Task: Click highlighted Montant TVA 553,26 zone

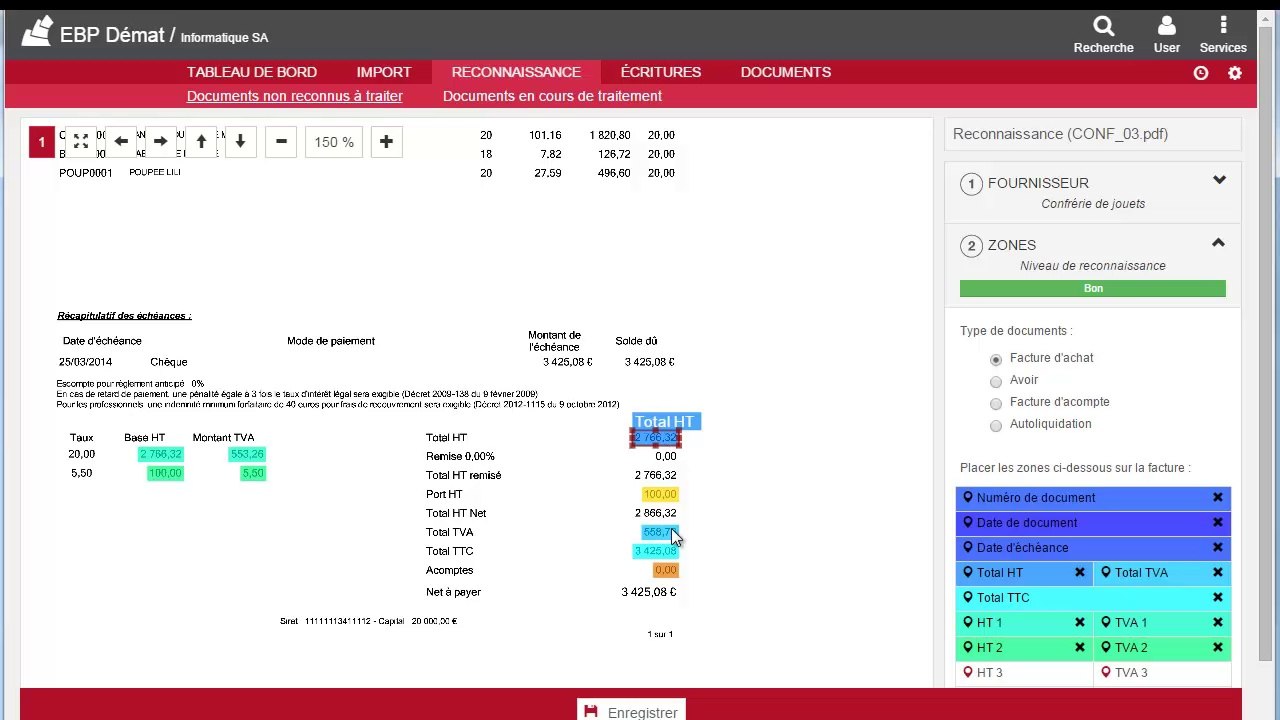Action: click(x=246, y=454)
